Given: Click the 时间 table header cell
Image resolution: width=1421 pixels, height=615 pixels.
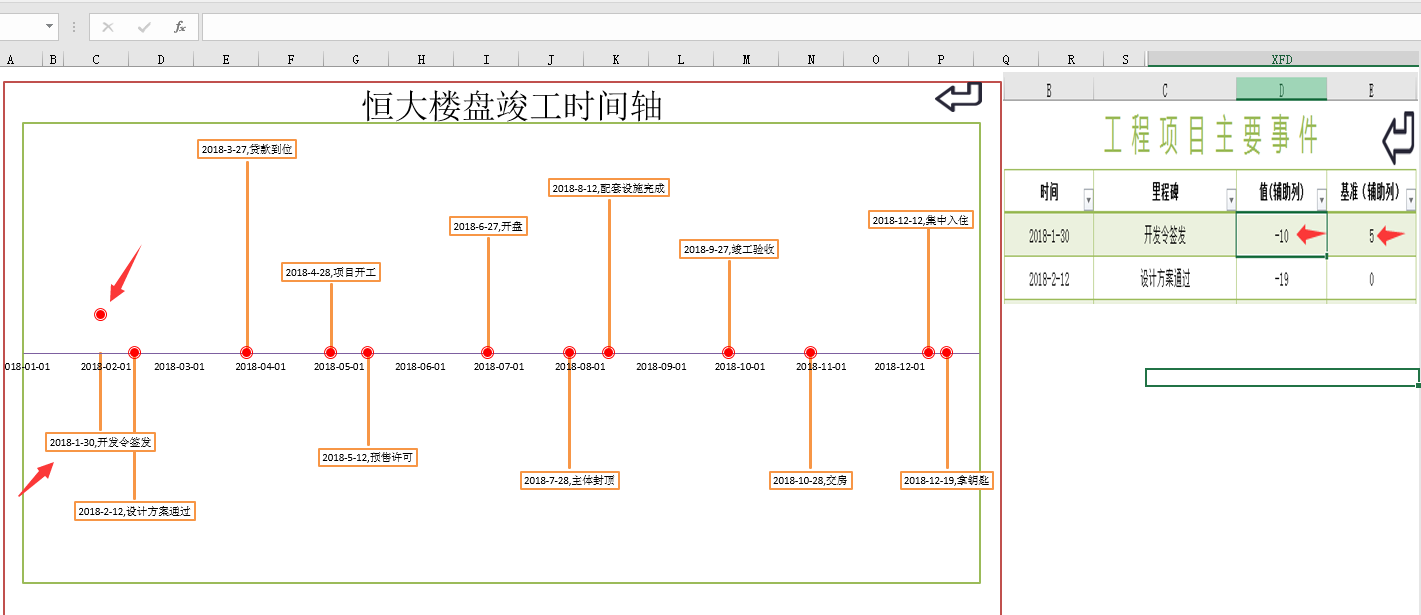Looking at the screenshot, I should click(x=1049, y=191).
